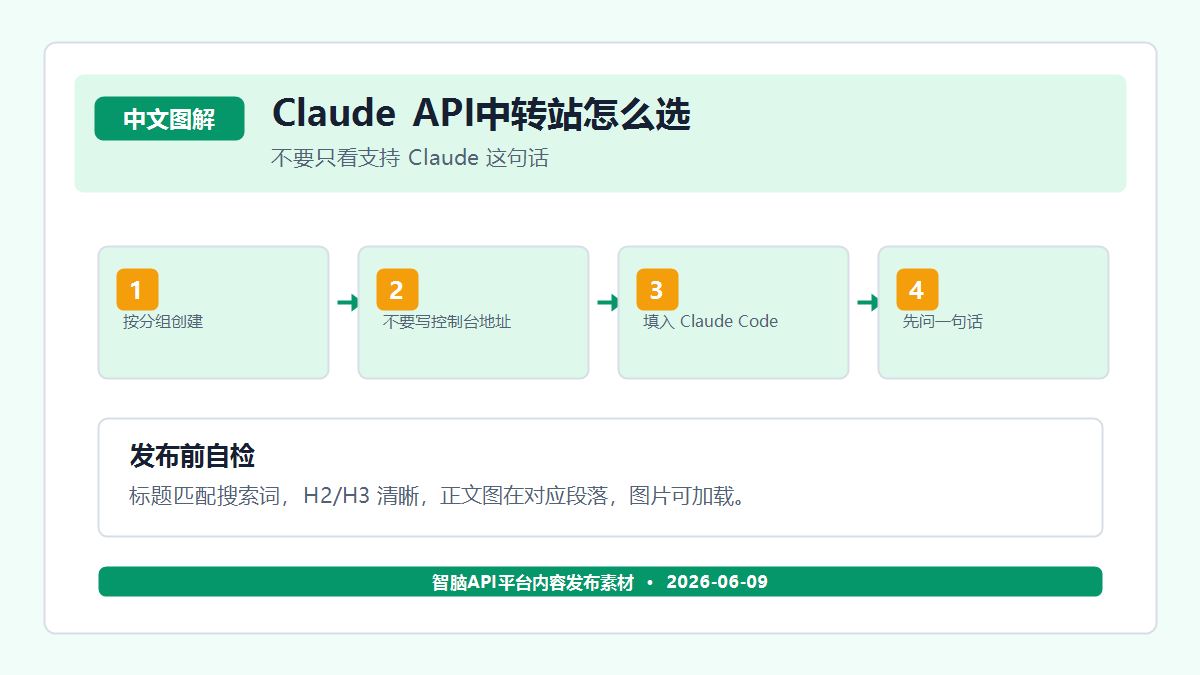The height and width of the screenshot is (675, 1200).
Task: Click the 先问一句话 step label
Action: pyautogui.click(x=943, y=322)
